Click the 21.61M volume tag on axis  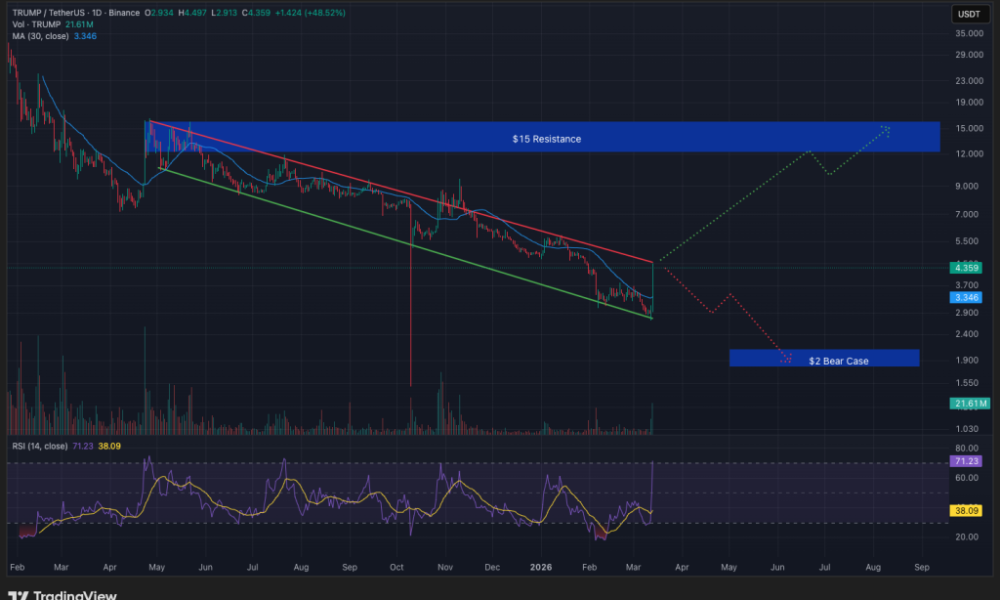tap(968, 403)
